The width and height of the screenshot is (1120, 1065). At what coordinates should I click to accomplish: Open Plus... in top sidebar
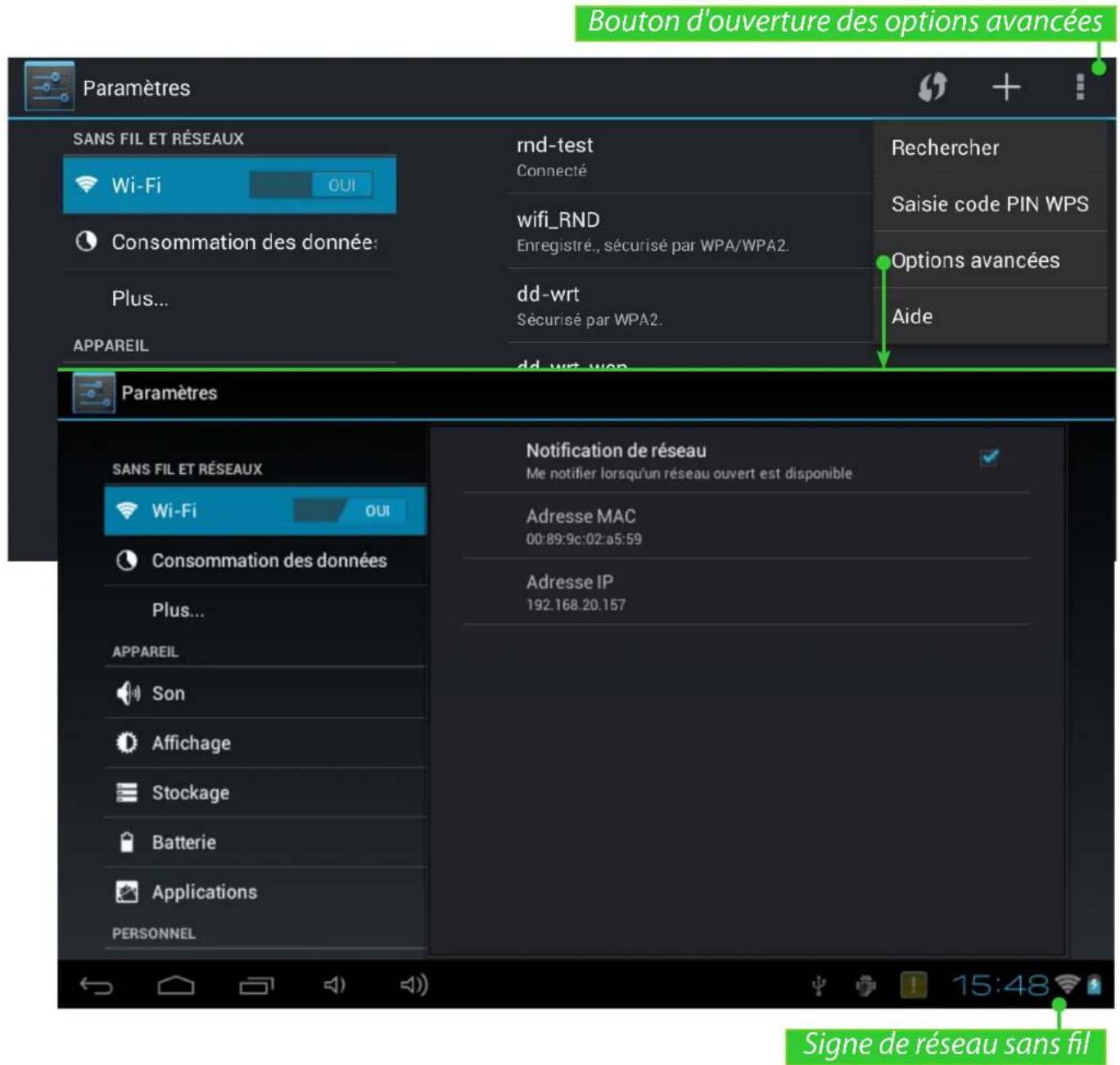click(230, 298)
